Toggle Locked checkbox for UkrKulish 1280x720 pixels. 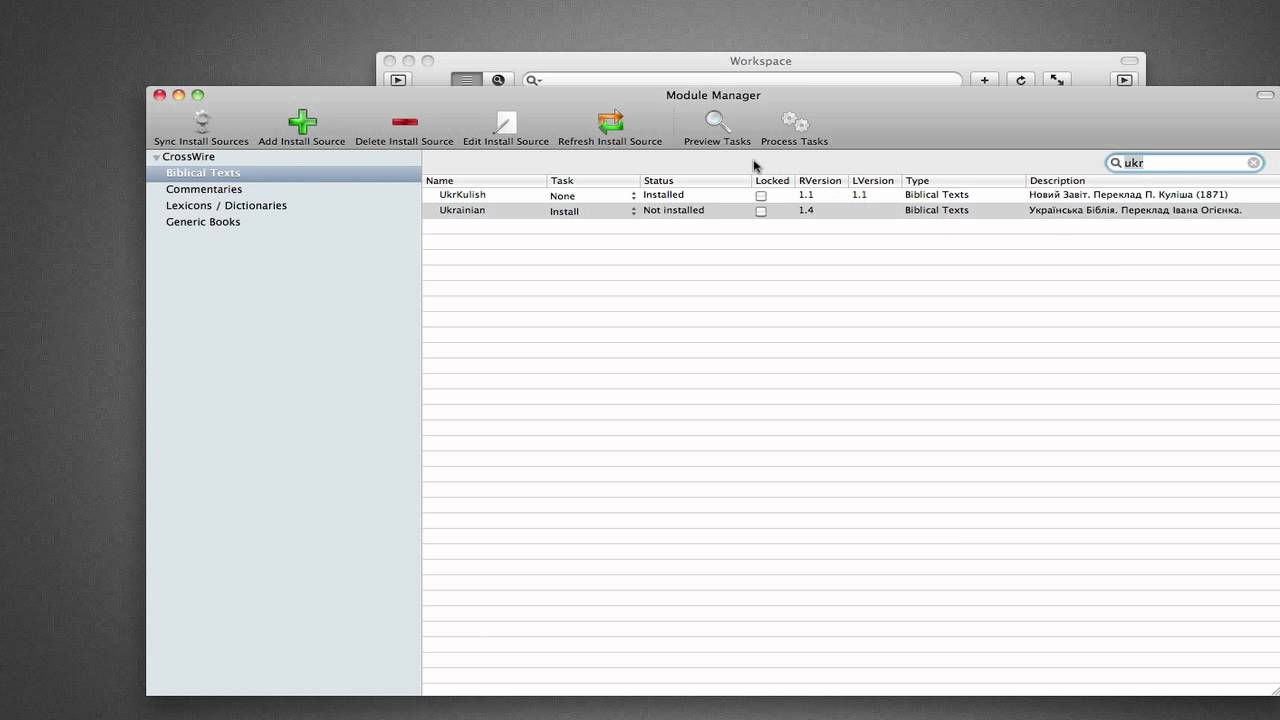tap(761, 196)
